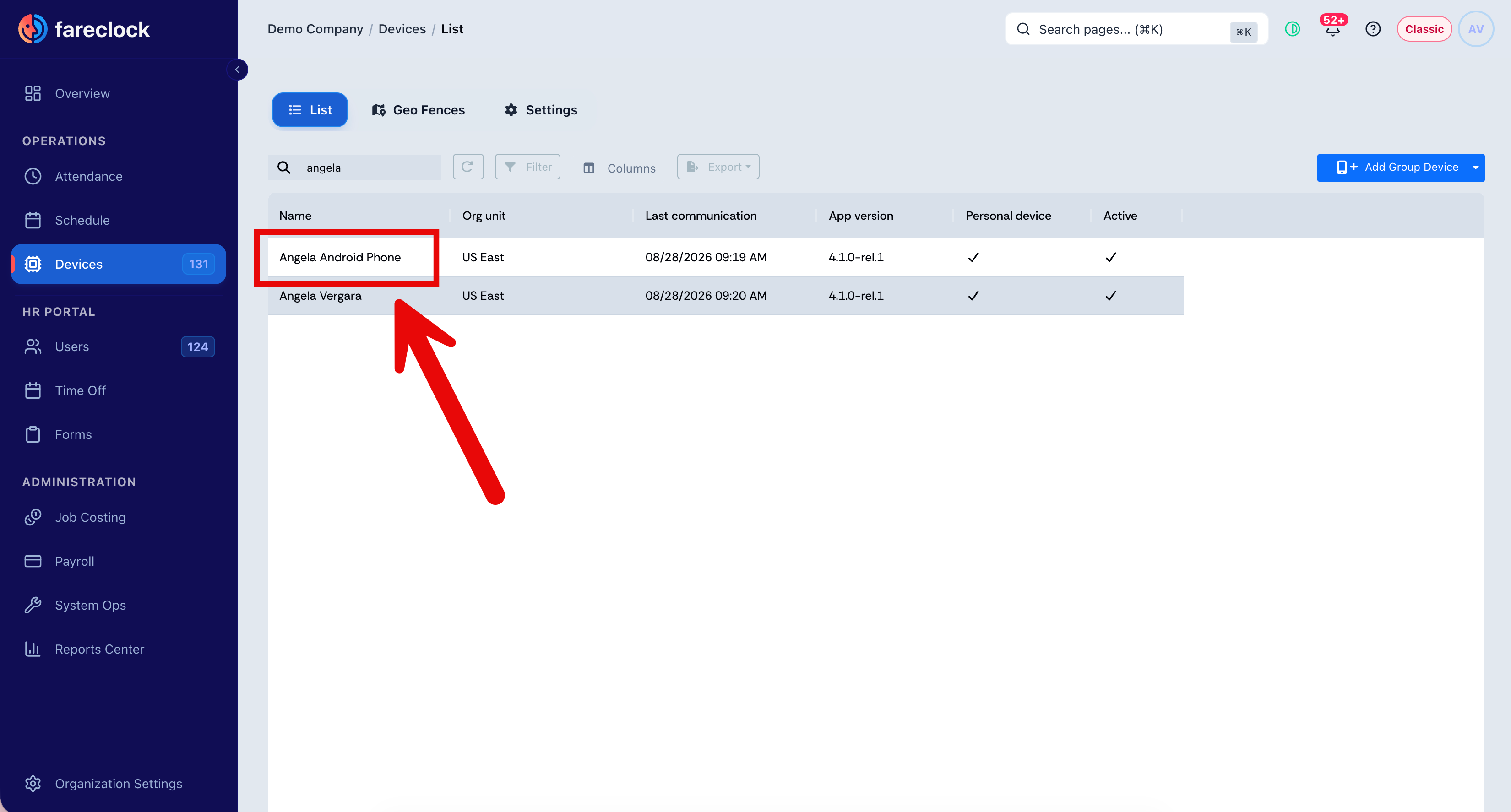1511x812 pixels.
Task: Open the Angela Android Phone device row
Action: coord(726,257)
